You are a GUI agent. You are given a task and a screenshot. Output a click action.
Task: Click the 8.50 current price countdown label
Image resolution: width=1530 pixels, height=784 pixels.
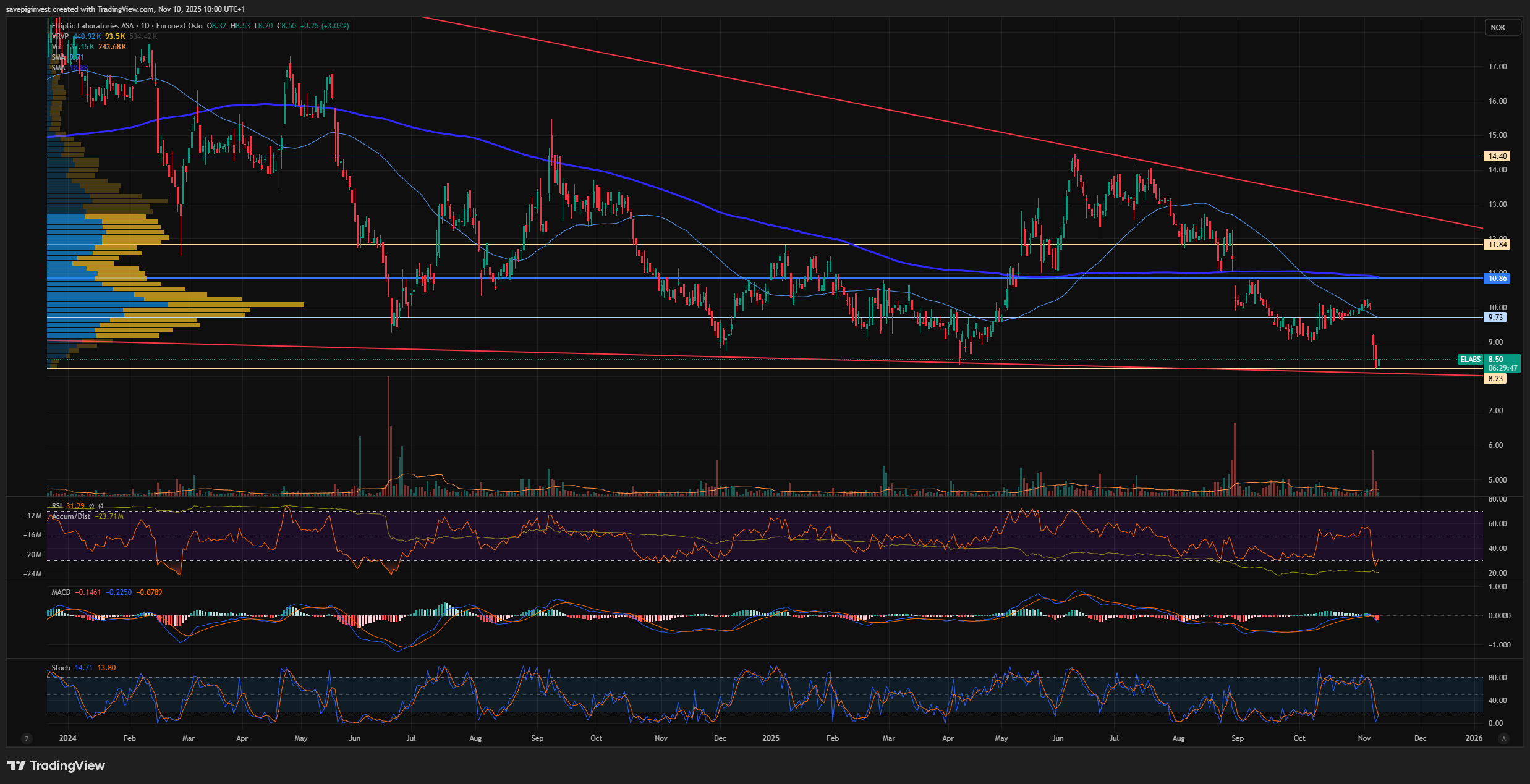(1503, 364)
